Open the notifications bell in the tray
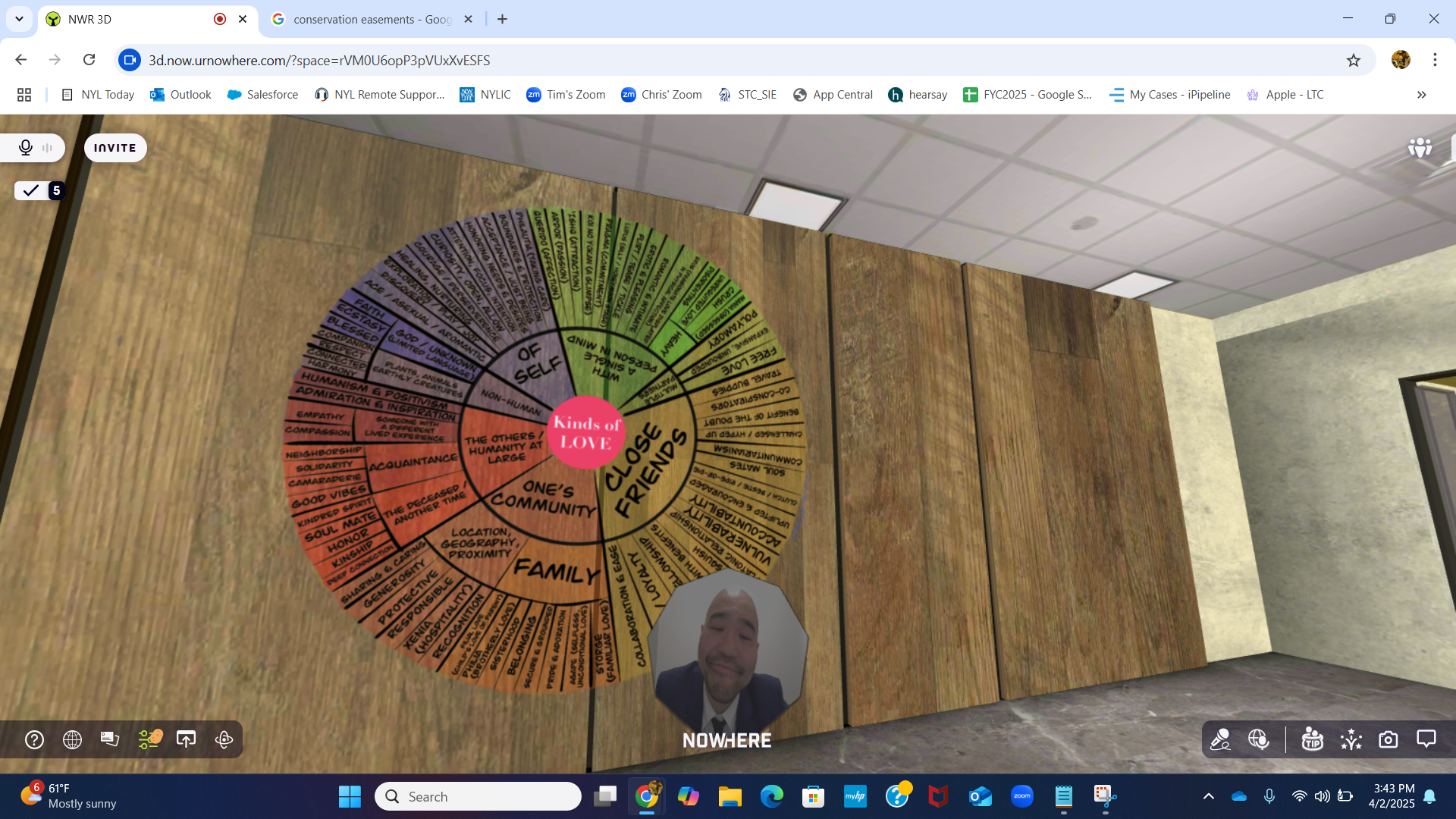 tap(1429, 796)
